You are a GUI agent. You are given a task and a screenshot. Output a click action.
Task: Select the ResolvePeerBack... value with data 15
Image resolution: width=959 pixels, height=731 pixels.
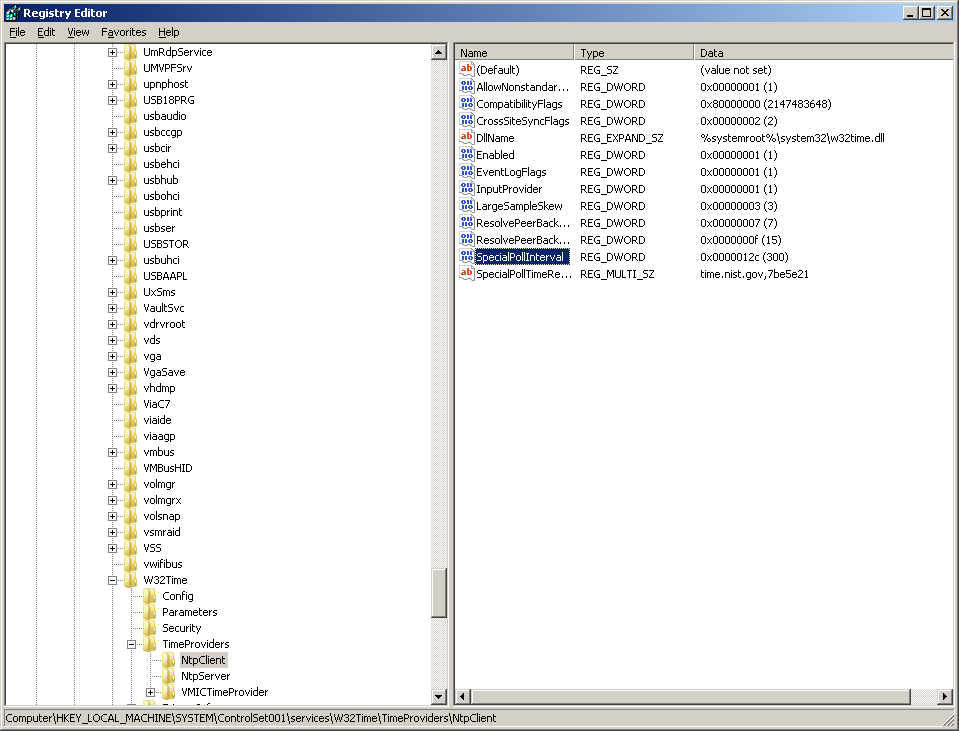point(523,240)
